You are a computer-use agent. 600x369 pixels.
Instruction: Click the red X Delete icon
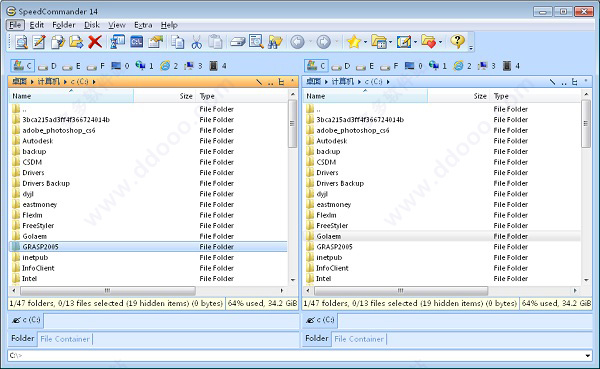(x=95, y=42)
